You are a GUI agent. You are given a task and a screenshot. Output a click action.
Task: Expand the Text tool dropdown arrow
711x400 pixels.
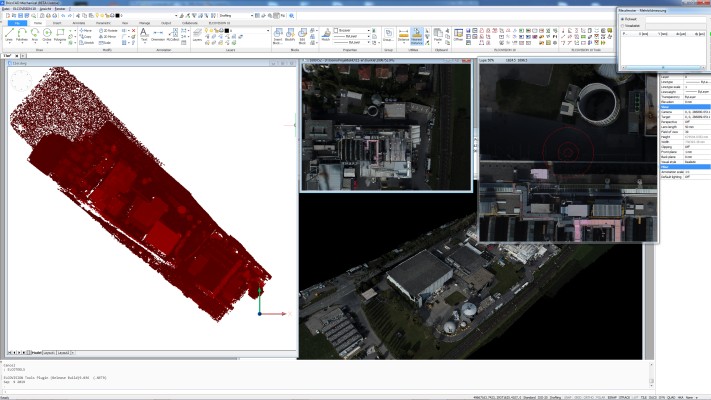144,42
